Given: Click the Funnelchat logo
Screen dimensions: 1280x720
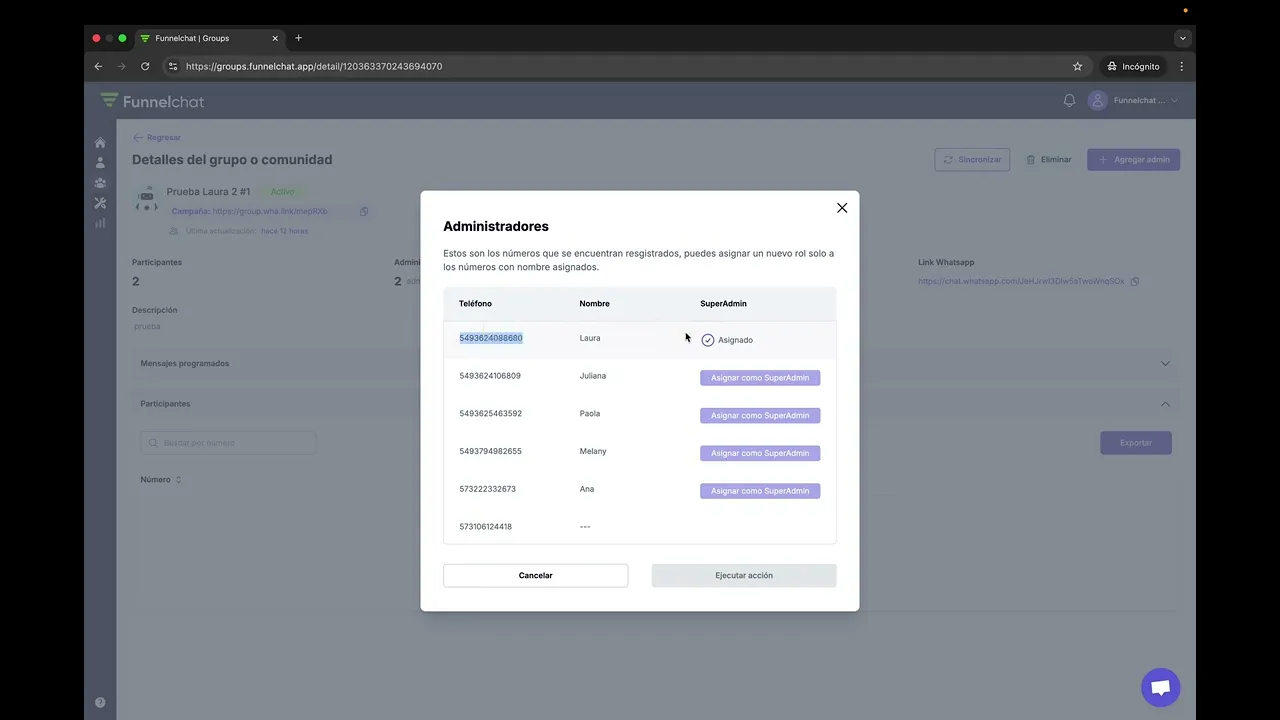Looking at the screenshot, I should 152,101.
